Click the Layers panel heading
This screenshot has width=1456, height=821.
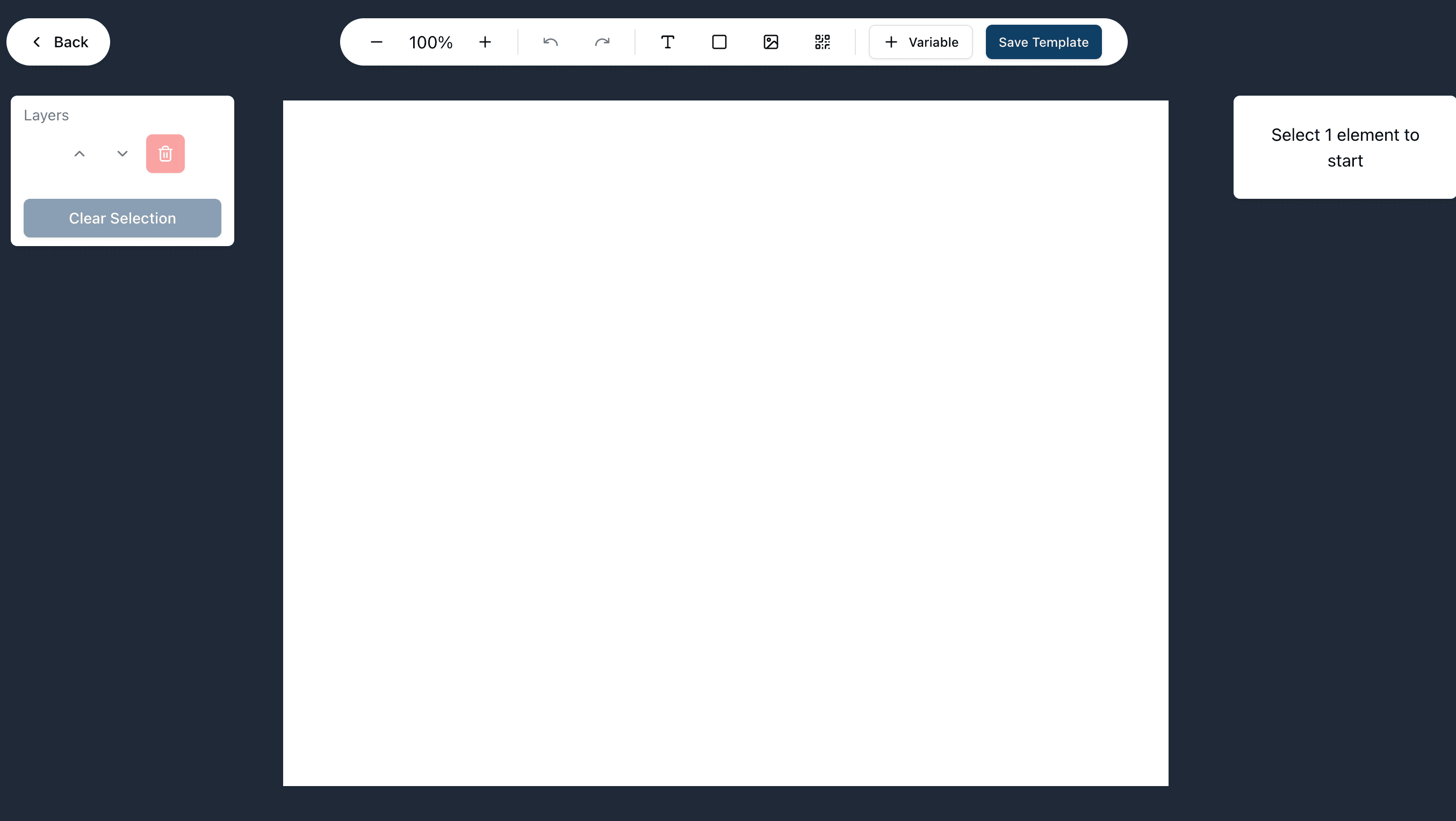click(x=46, y=115)
